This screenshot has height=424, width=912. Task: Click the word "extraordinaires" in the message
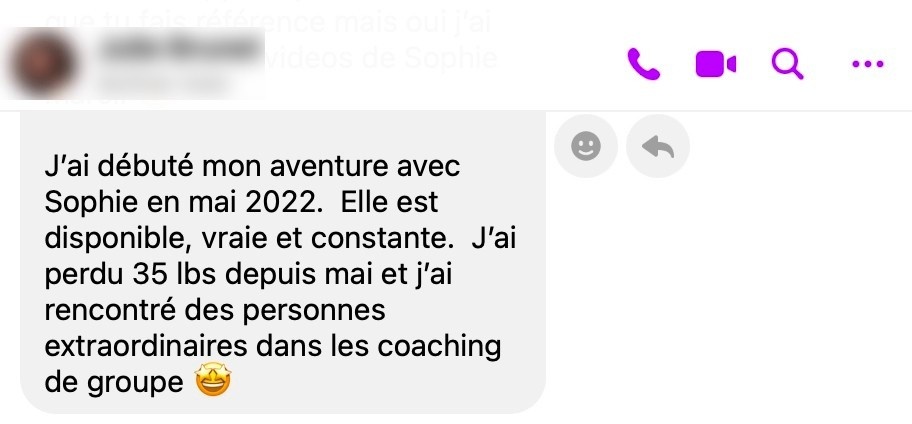(x=146, y=347)
